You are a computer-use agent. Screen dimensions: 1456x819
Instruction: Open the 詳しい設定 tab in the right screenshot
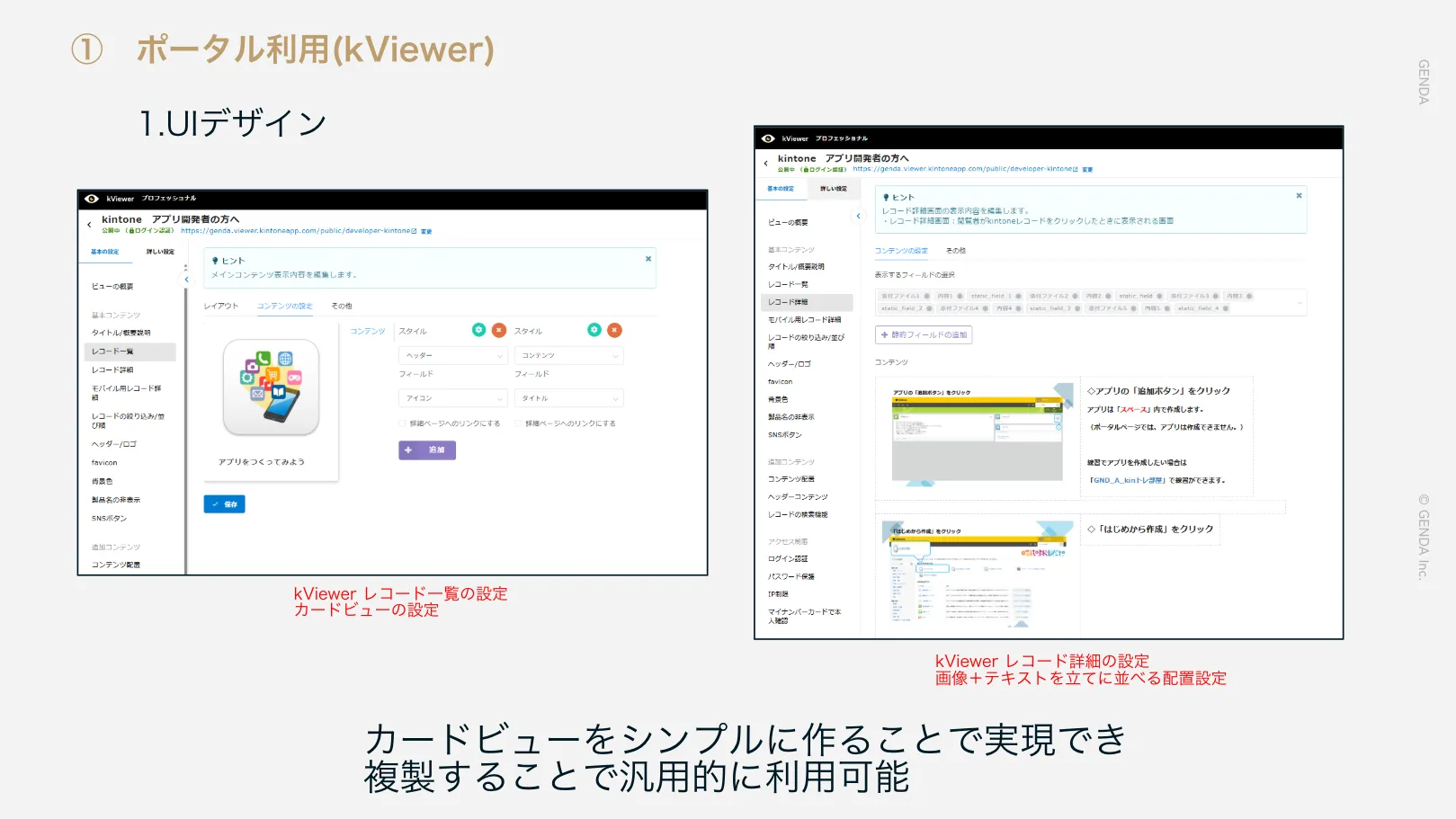click(833, 189)
